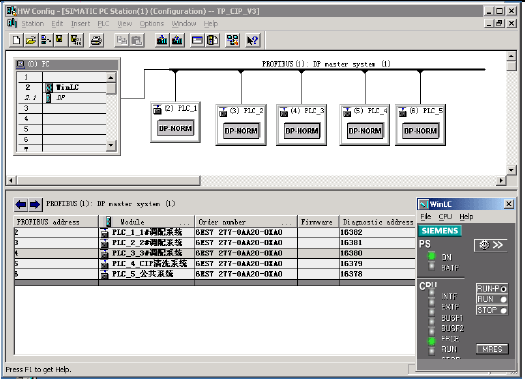
Task: Click diagnostic address 16380 cell
Action: pyautogui.click(x=377, y=253)
